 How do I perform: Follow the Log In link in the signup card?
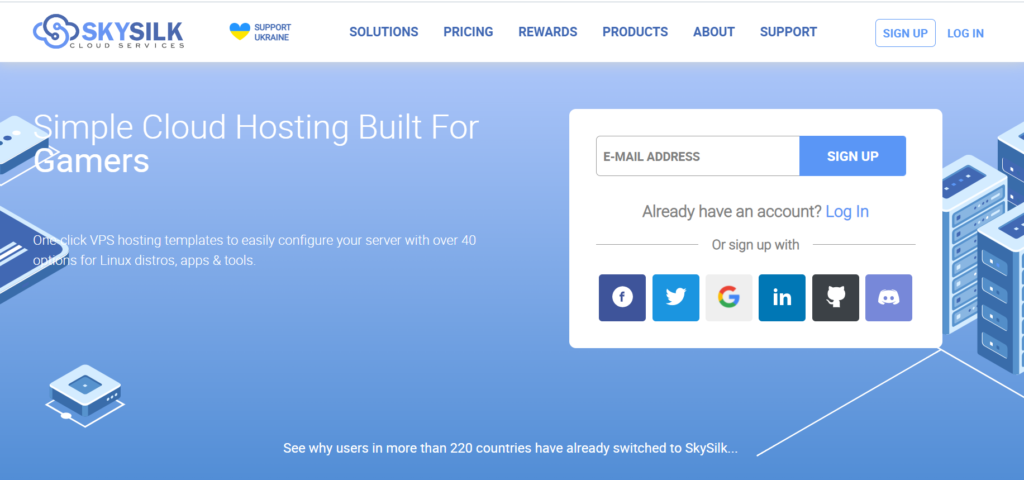point(847,212)
